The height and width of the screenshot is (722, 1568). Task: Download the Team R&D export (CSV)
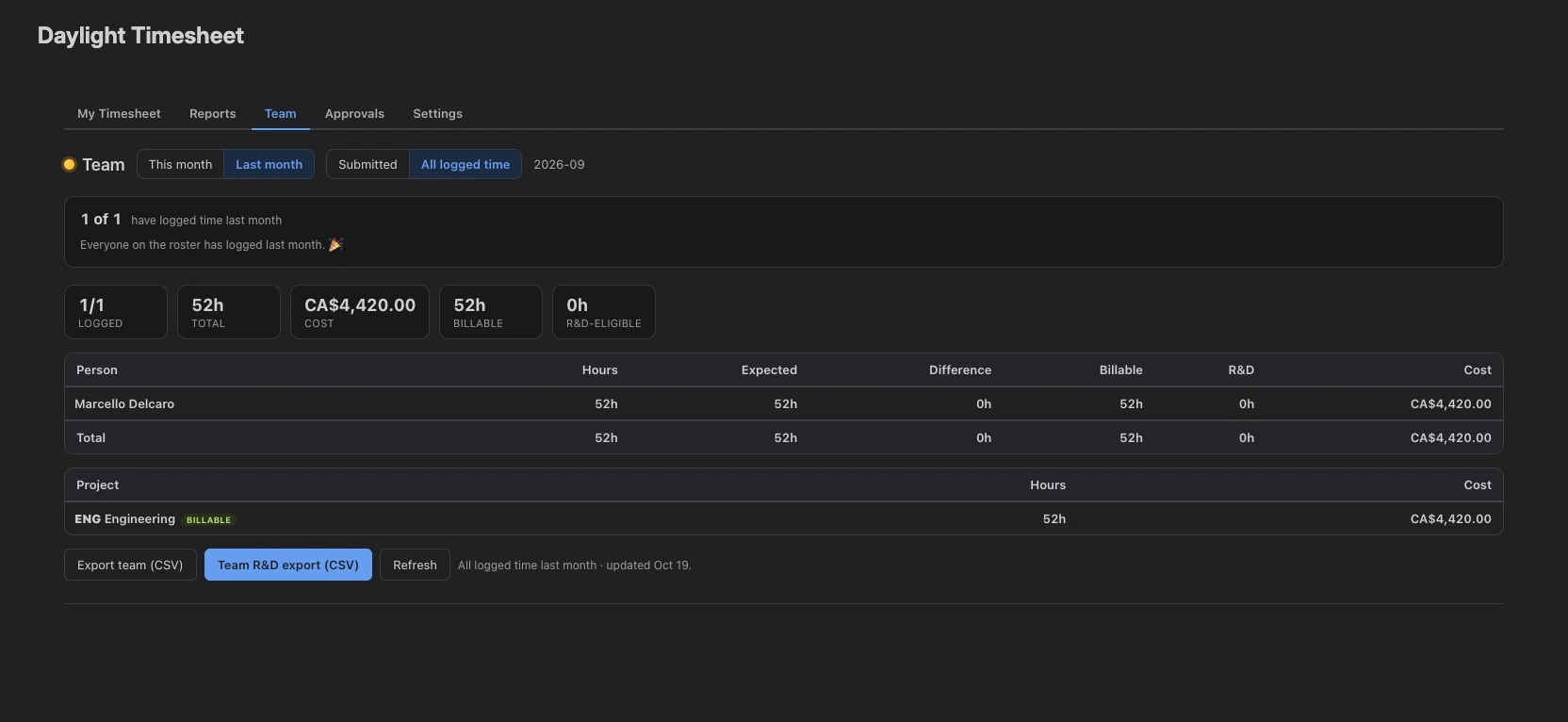click(288, 565)
